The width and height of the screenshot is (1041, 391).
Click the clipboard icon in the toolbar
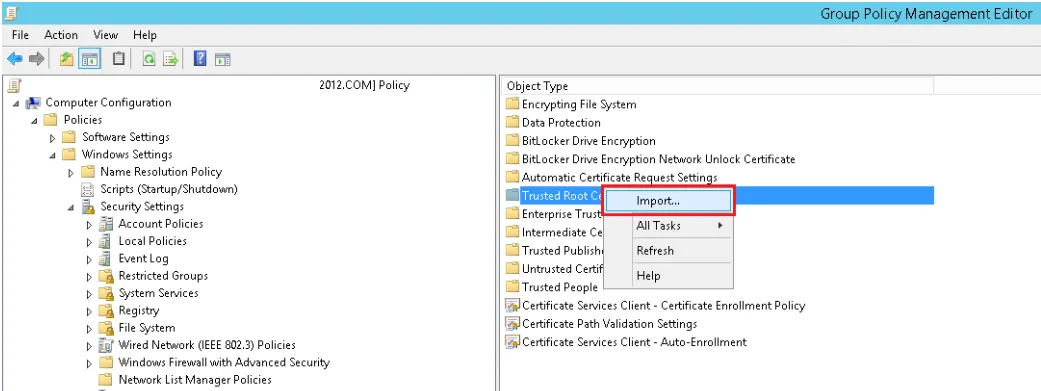coord(118,59)
